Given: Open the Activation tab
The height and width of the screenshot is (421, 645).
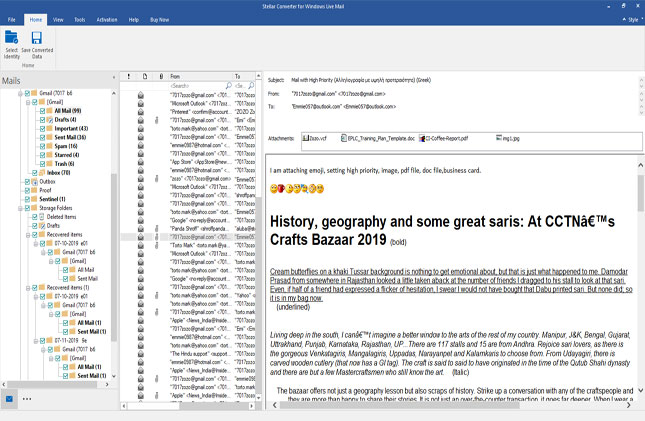Looking at the screenshot, I should [107, 20].
